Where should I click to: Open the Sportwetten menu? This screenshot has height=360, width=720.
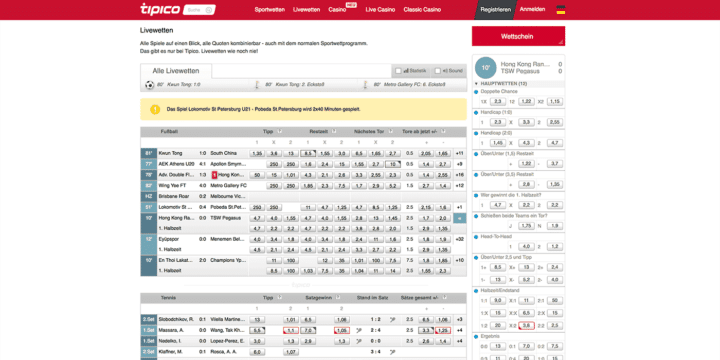pos(270,10)
